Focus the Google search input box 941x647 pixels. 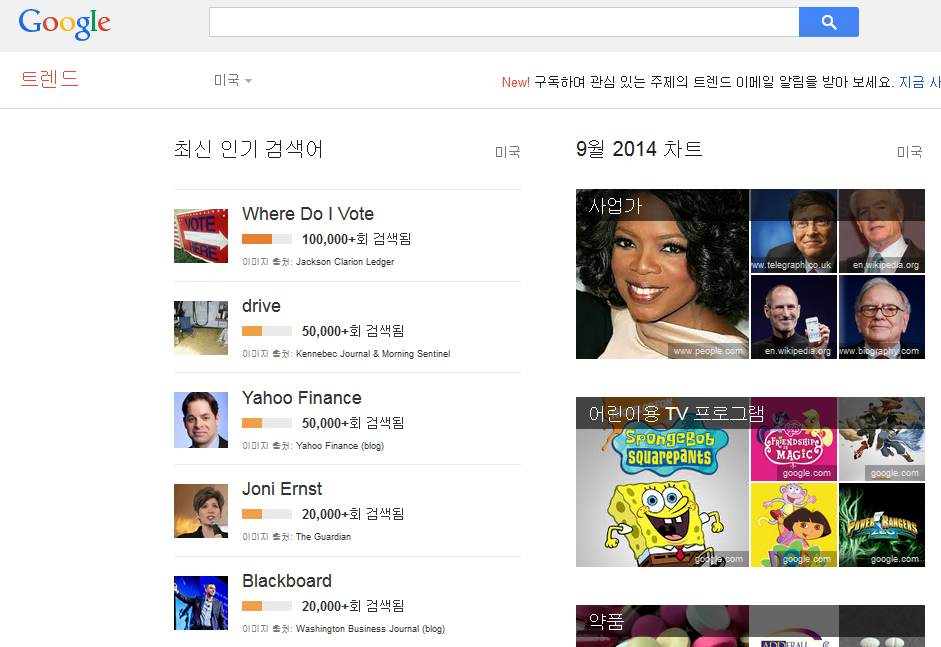point(504,22)
